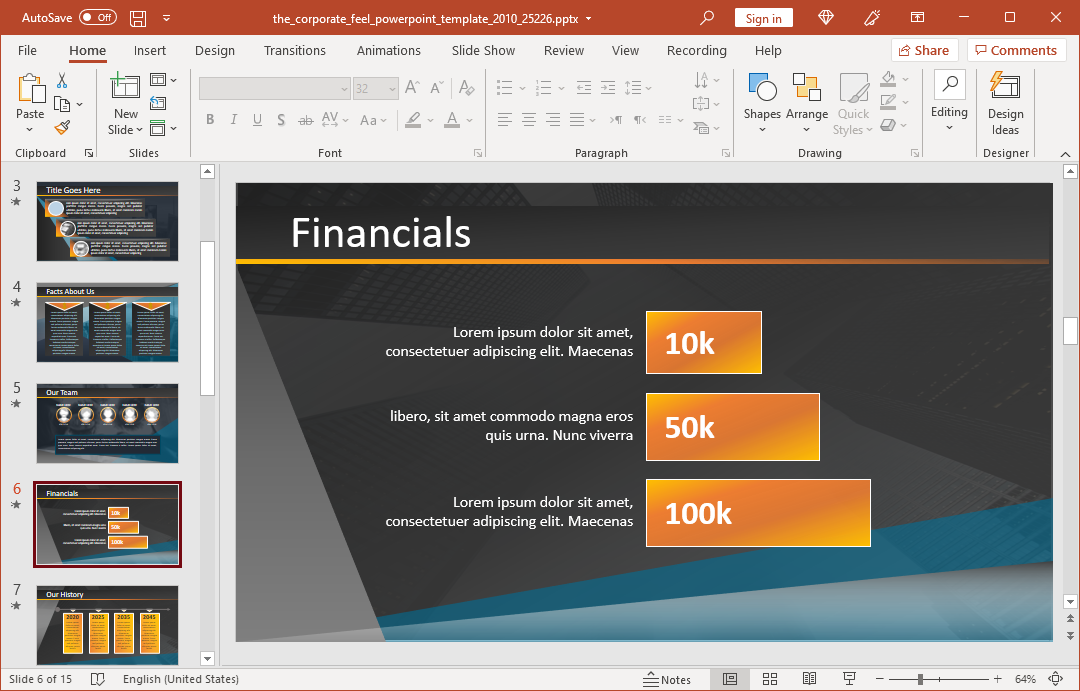Toggle AutoSave switch

click(98, 18)
